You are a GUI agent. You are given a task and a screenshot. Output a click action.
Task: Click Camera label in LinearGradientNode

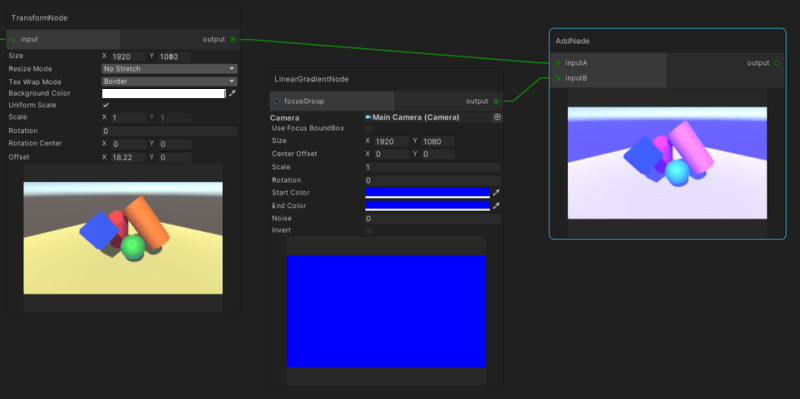284,118
